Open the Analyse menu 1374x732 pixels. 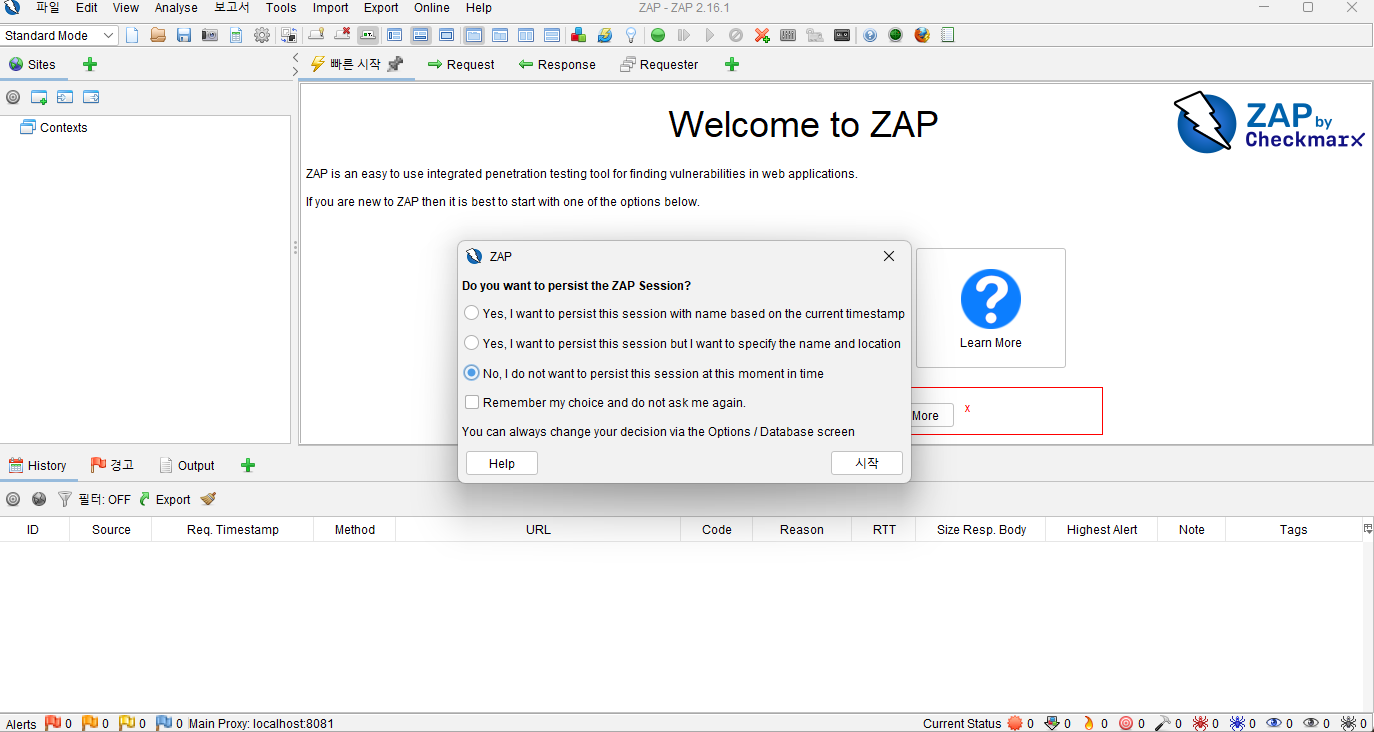(176, 7)
